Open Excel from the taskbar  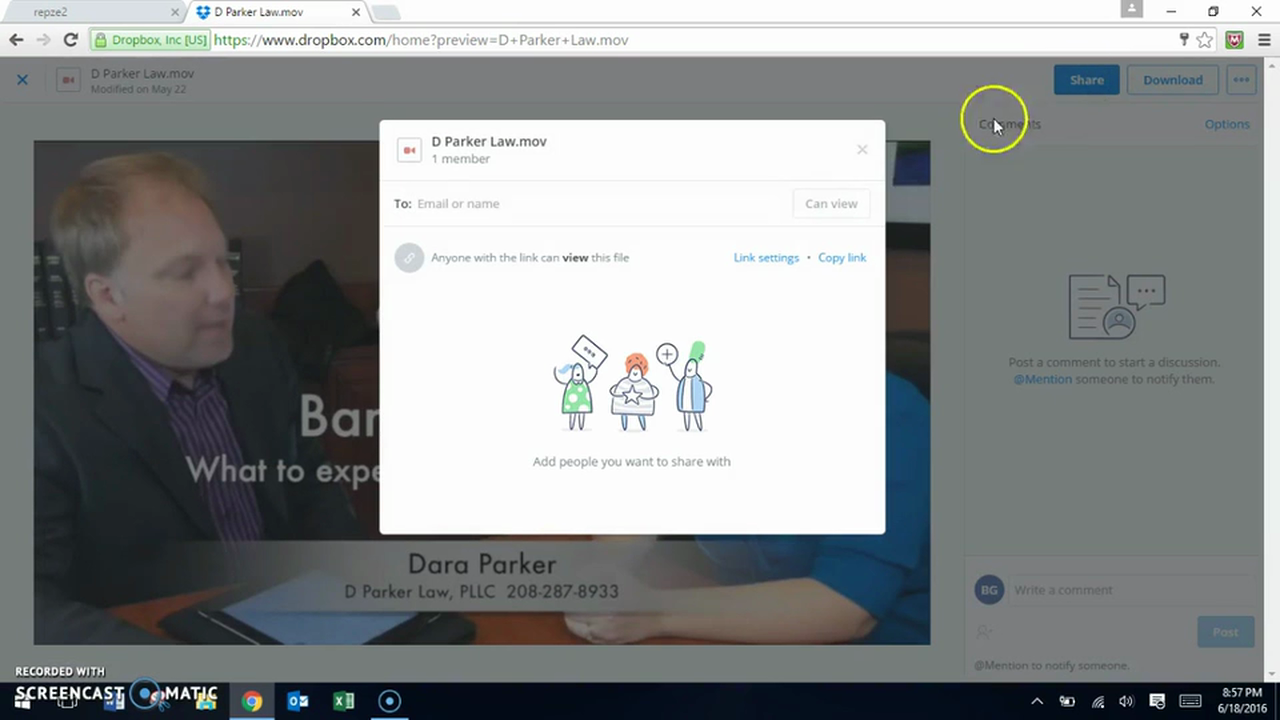[343, 701]
